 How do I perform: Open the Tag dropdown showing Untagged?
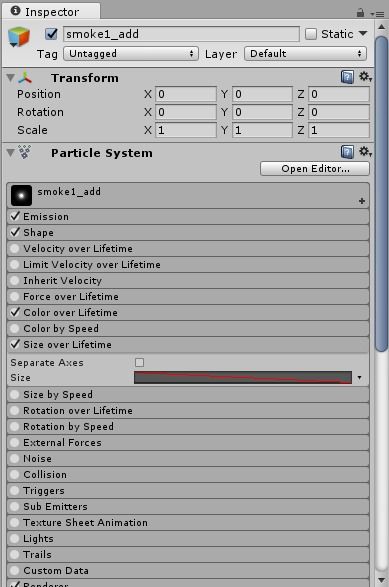131,54
